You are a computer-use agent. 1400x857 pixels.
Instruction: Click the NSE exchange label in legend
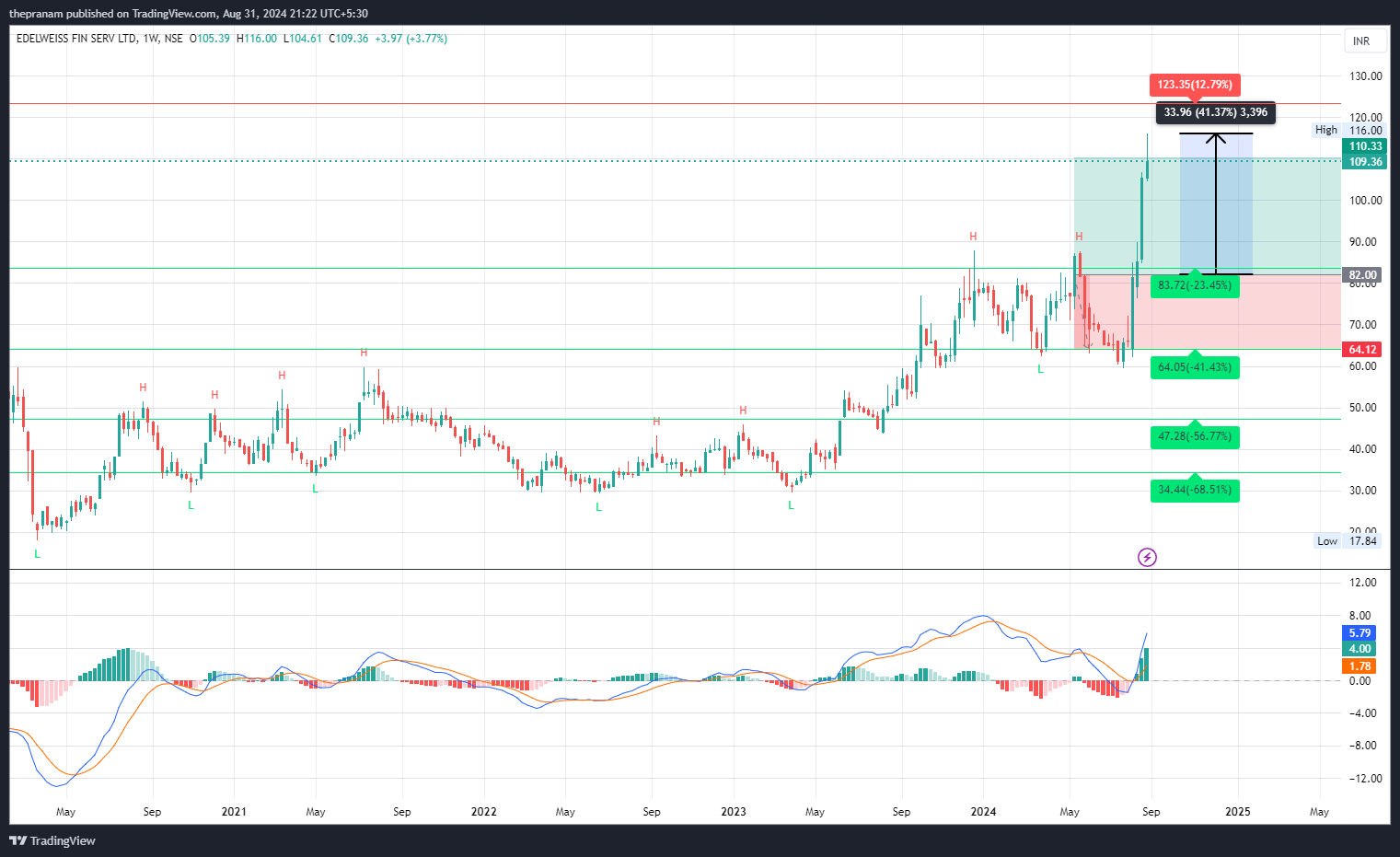(x=173, y=39)
